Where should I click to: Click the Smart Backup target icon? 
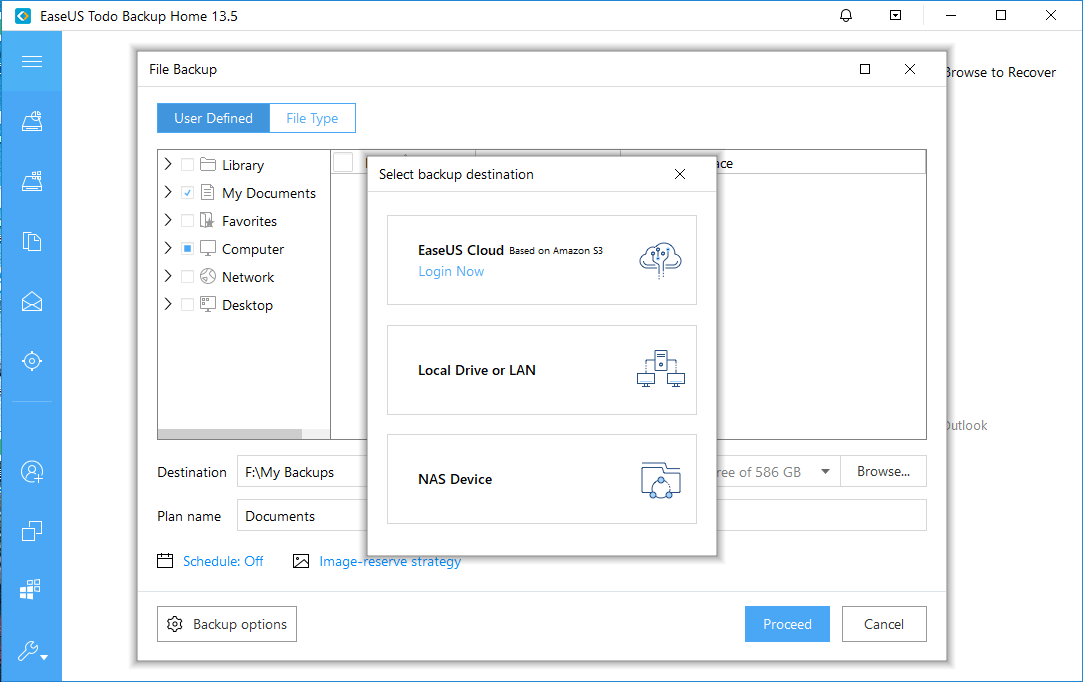click(31, 360)
